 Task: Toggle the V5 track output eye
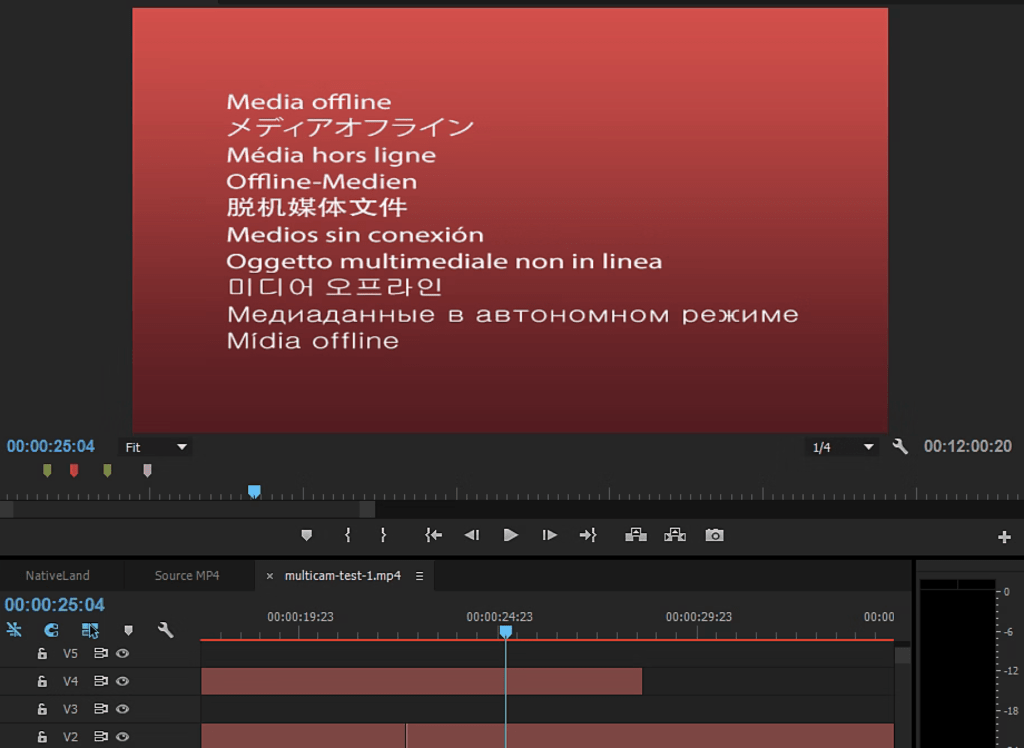click(122, 653)
